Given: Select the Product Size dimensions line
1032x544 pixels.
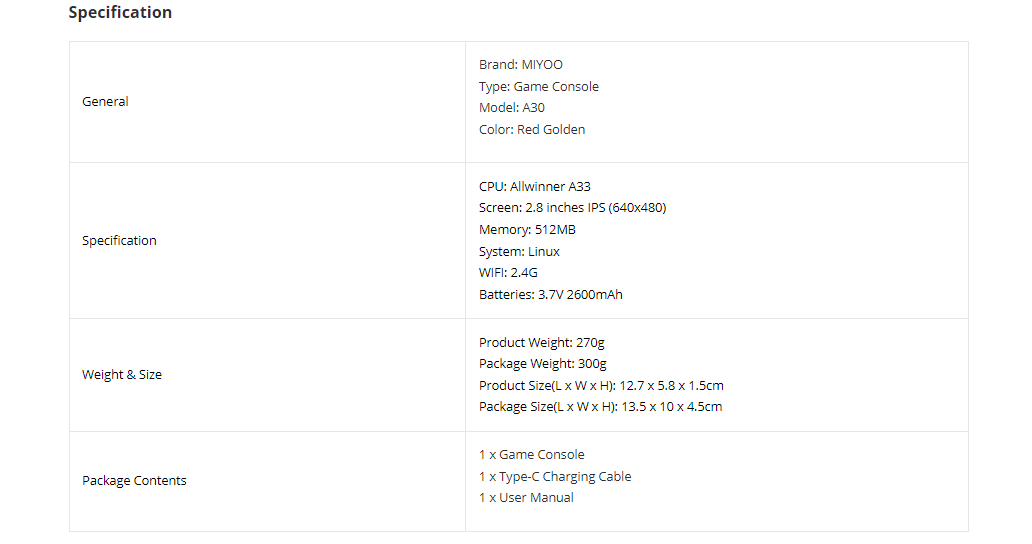Looking at the screenshot, I should (601, 385).
